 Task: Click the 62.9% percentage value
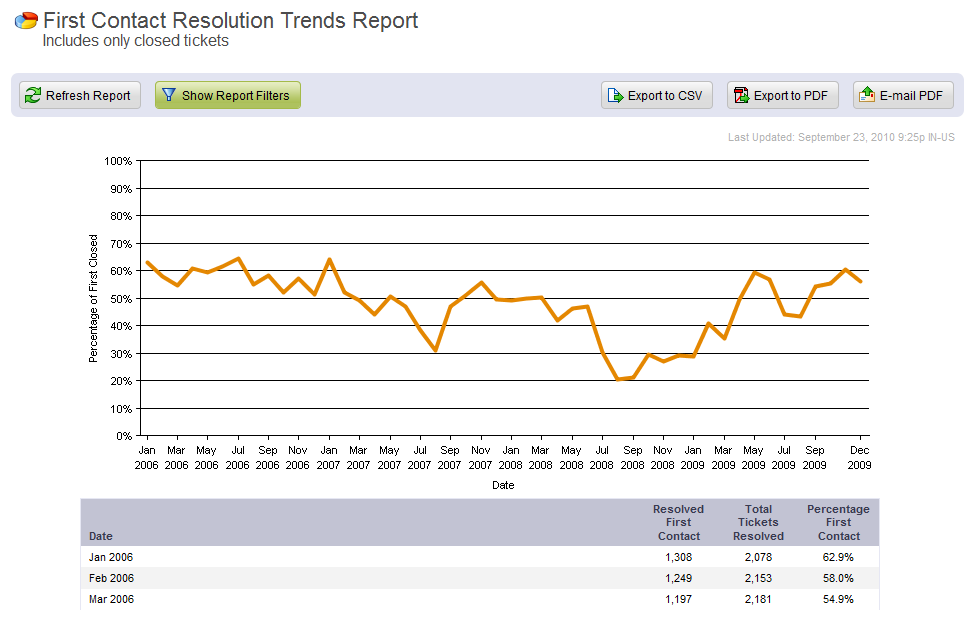pyautogui.click(x=838, y=557)
